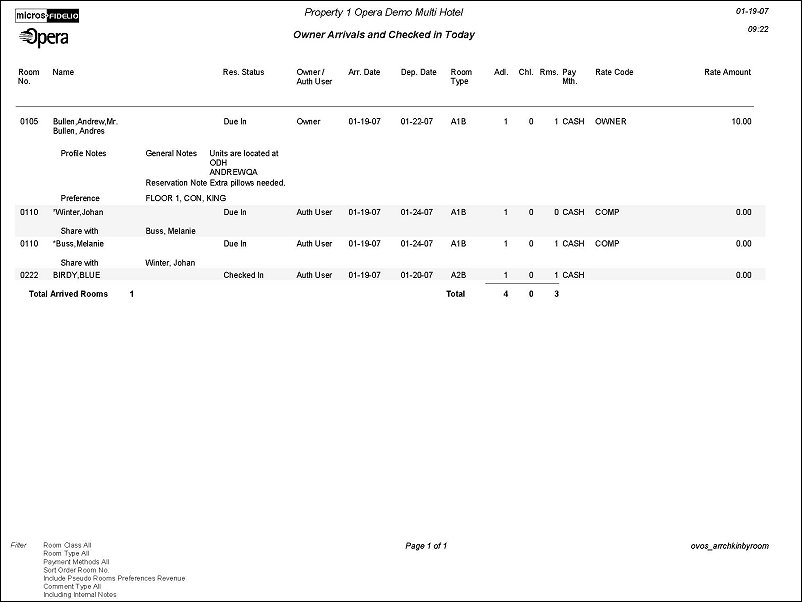Click the BIRDY, BLUE guest name
The width and height of the screenshot is (802, 602).
tap(76, 275)
